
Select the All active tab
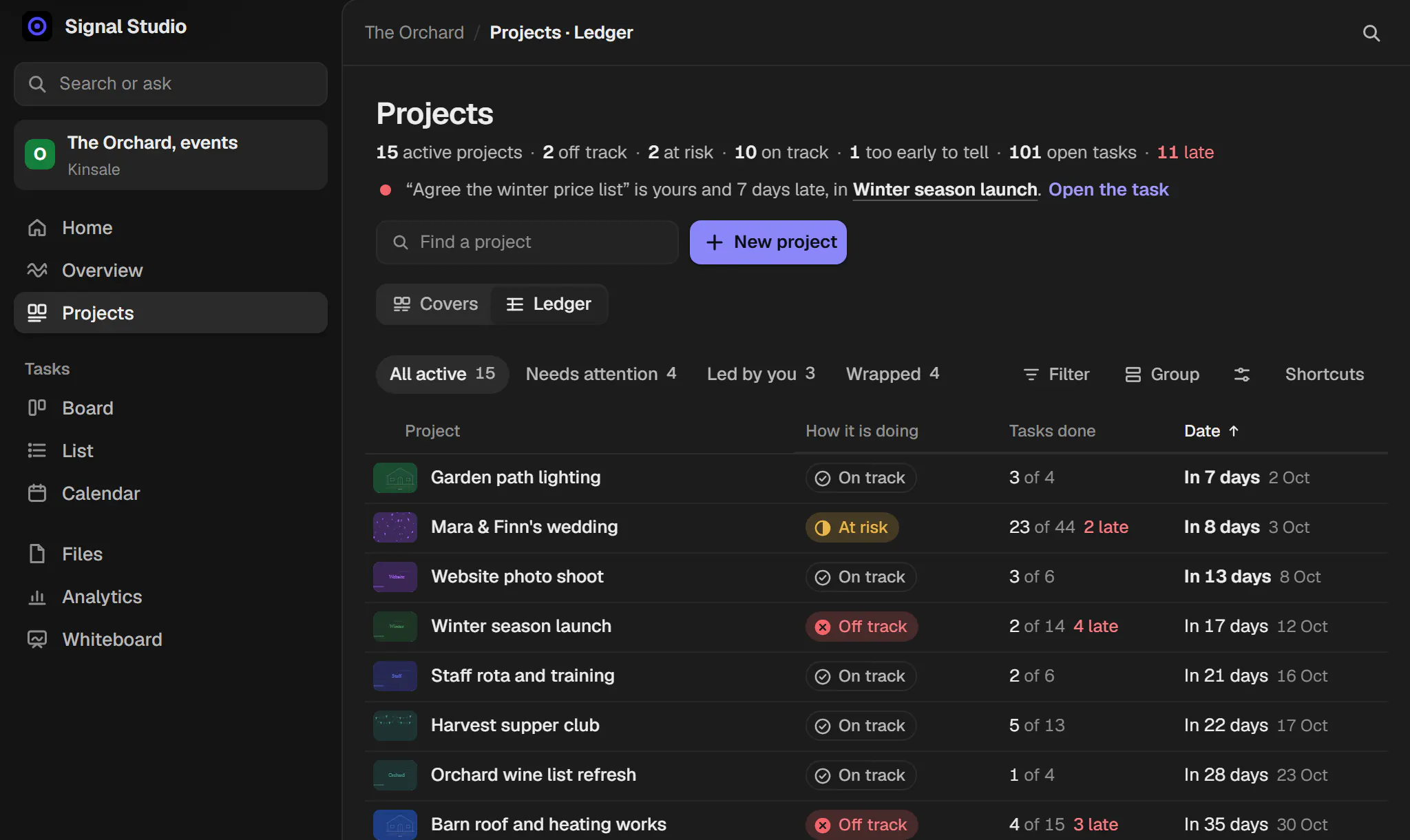tap(442, 375)
